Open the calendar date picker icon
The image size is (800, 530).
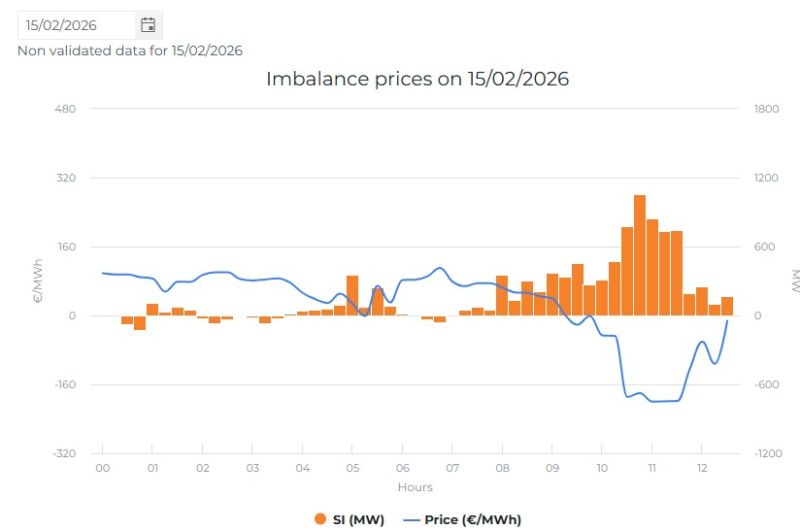(148, 25)
